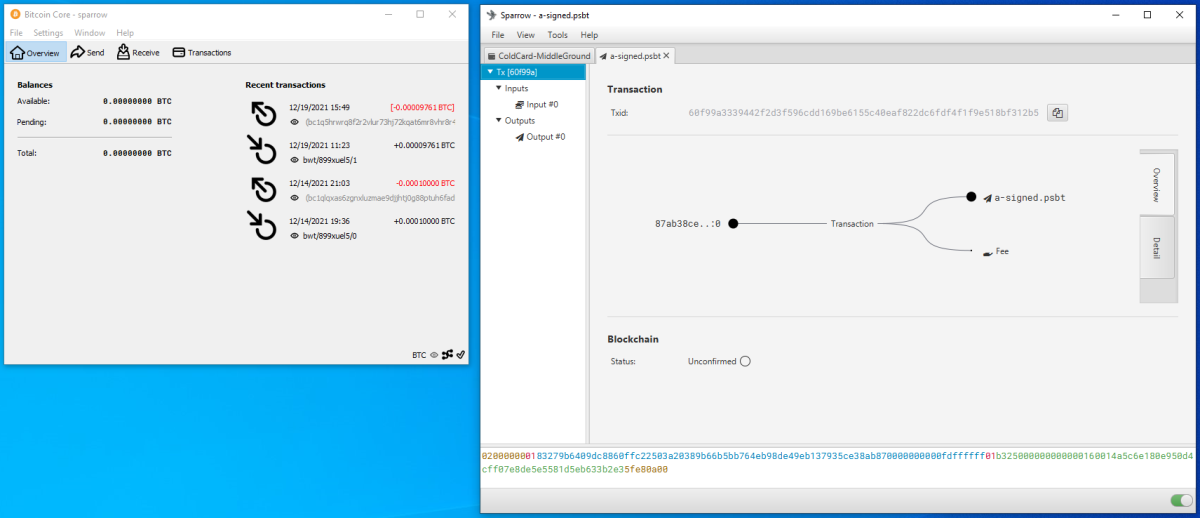The width and height of the screenshot is (1200, 518).
Task: Click incoming arrow icon for 12/14/2021 19:36 transaction
Action: coord(262,227)
